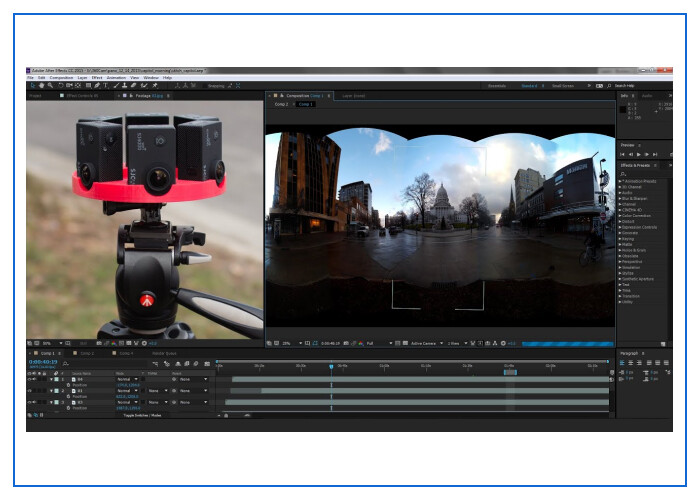Screen dimensions: 700x500
Task: Toggle the Snapping checkbox in the toolbar
Action: point(205,86)
